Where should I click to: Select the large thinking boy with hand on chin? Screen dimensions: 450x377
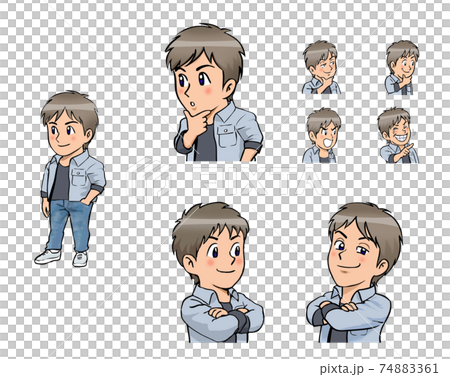214,93
